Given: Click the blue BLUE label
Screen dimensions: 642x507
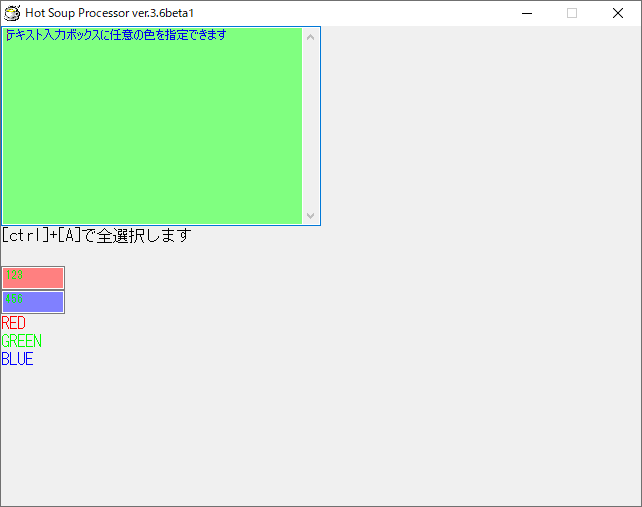Looking at the screenshot, I should click(17, 359).
